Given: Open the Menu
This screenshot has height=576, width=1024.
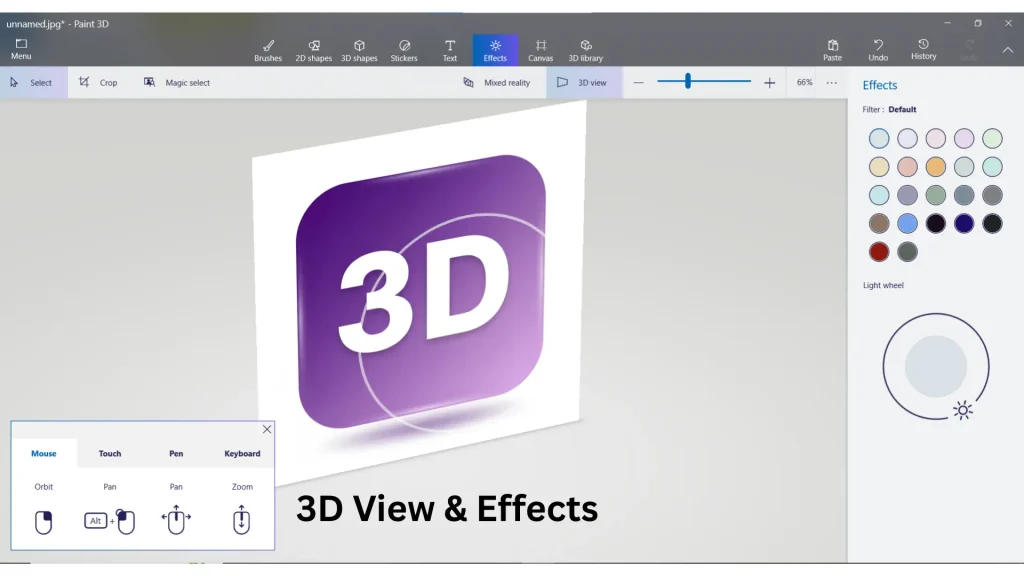Looking at the screenshot, I should point(20,48).
